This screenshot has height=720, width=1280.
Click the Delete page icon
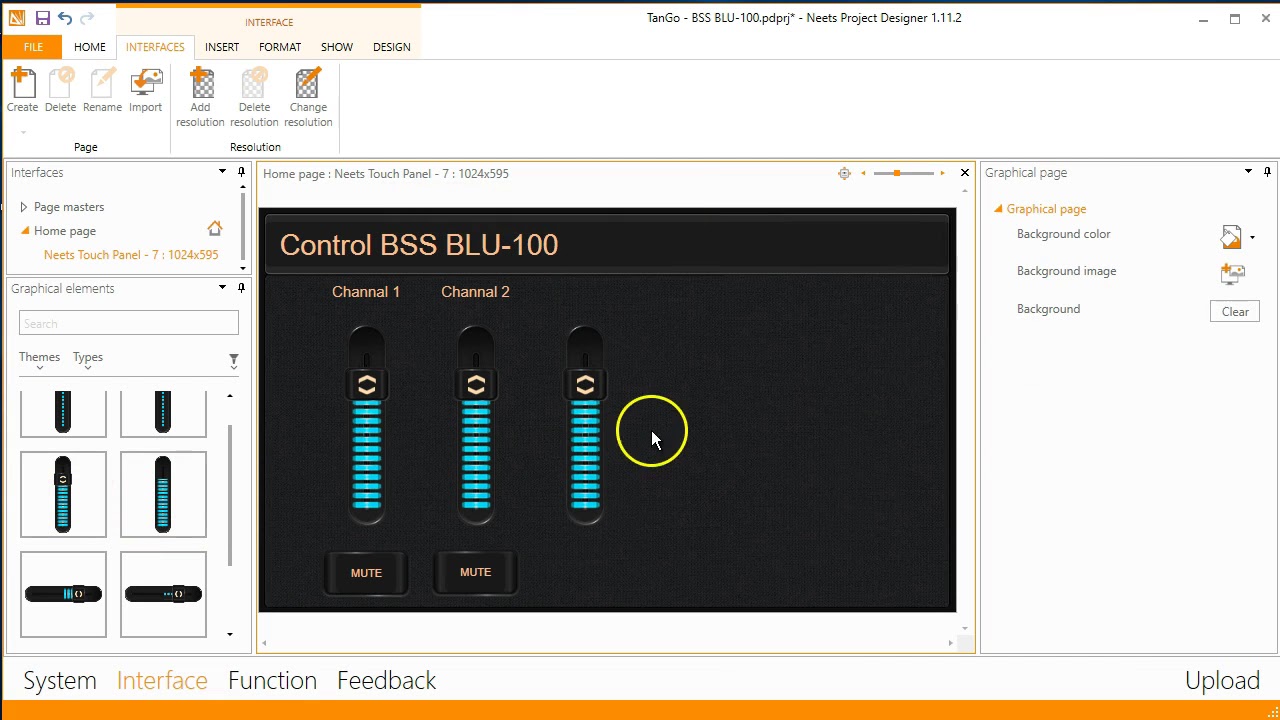(x=60, y=82)
